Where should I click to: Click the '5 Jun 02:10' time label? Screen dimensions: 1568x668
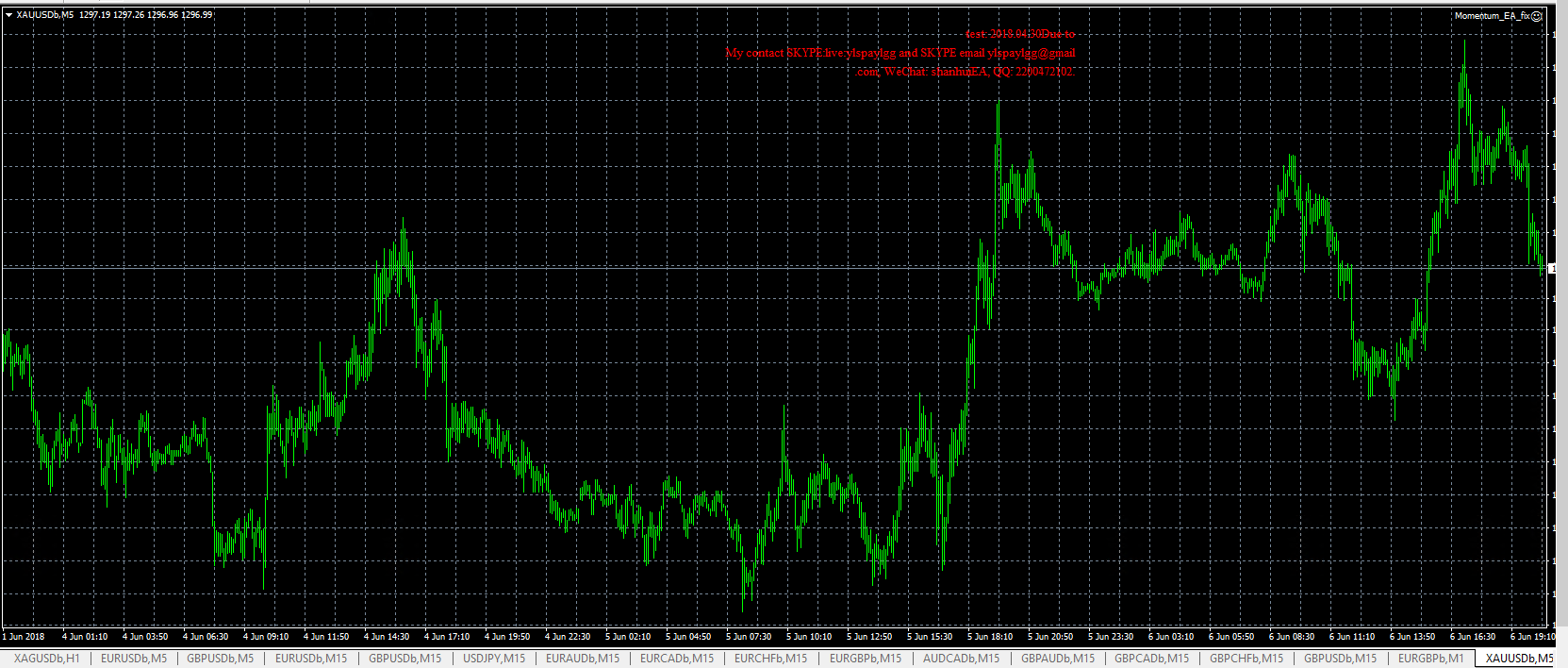(x=628, y=637)
